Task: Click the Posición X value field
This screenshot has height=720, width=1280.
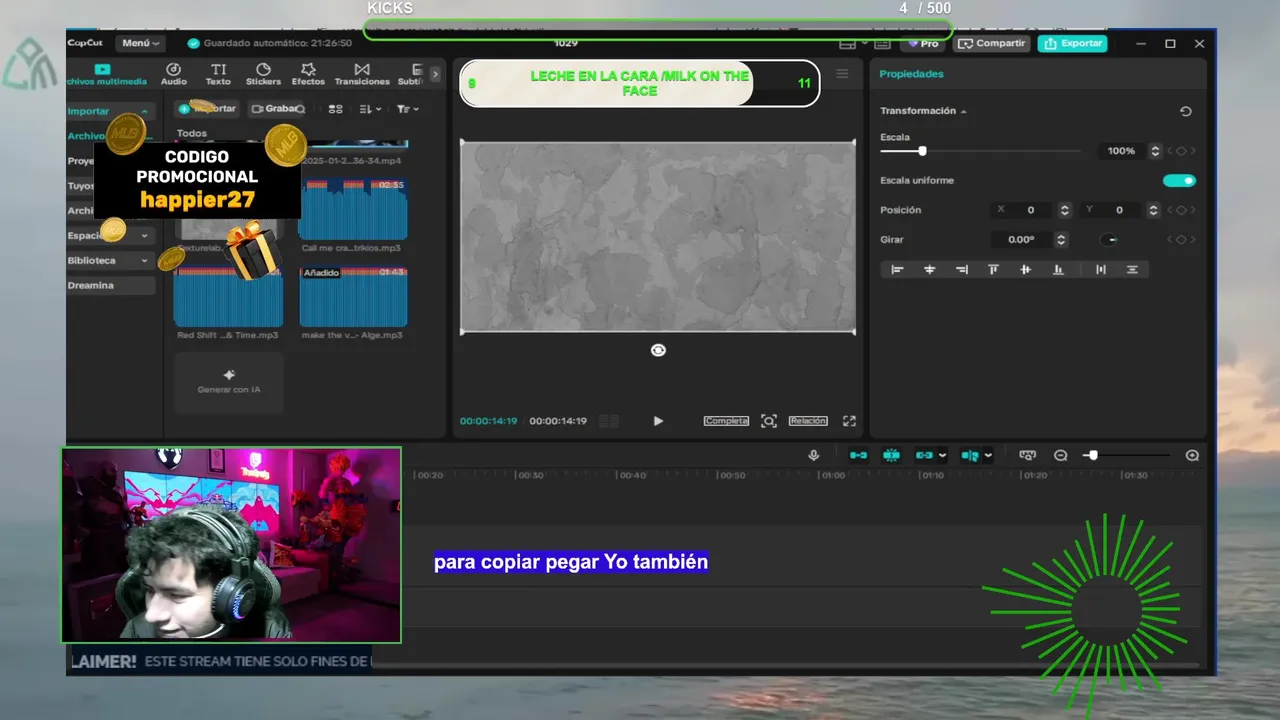Action: click(1031, 210)
